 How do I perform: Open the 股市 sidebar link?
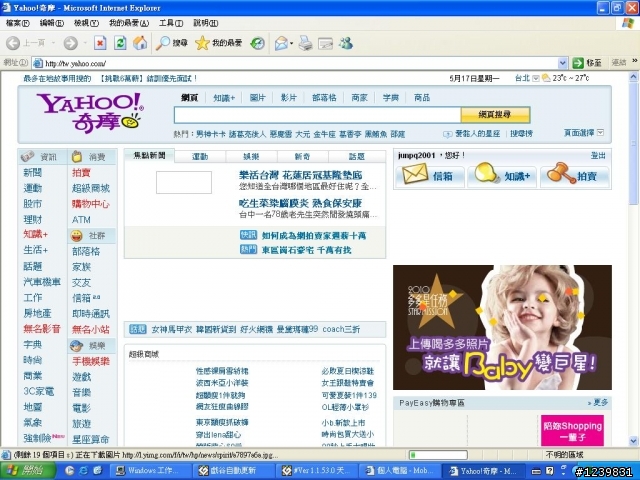(33, 204)
